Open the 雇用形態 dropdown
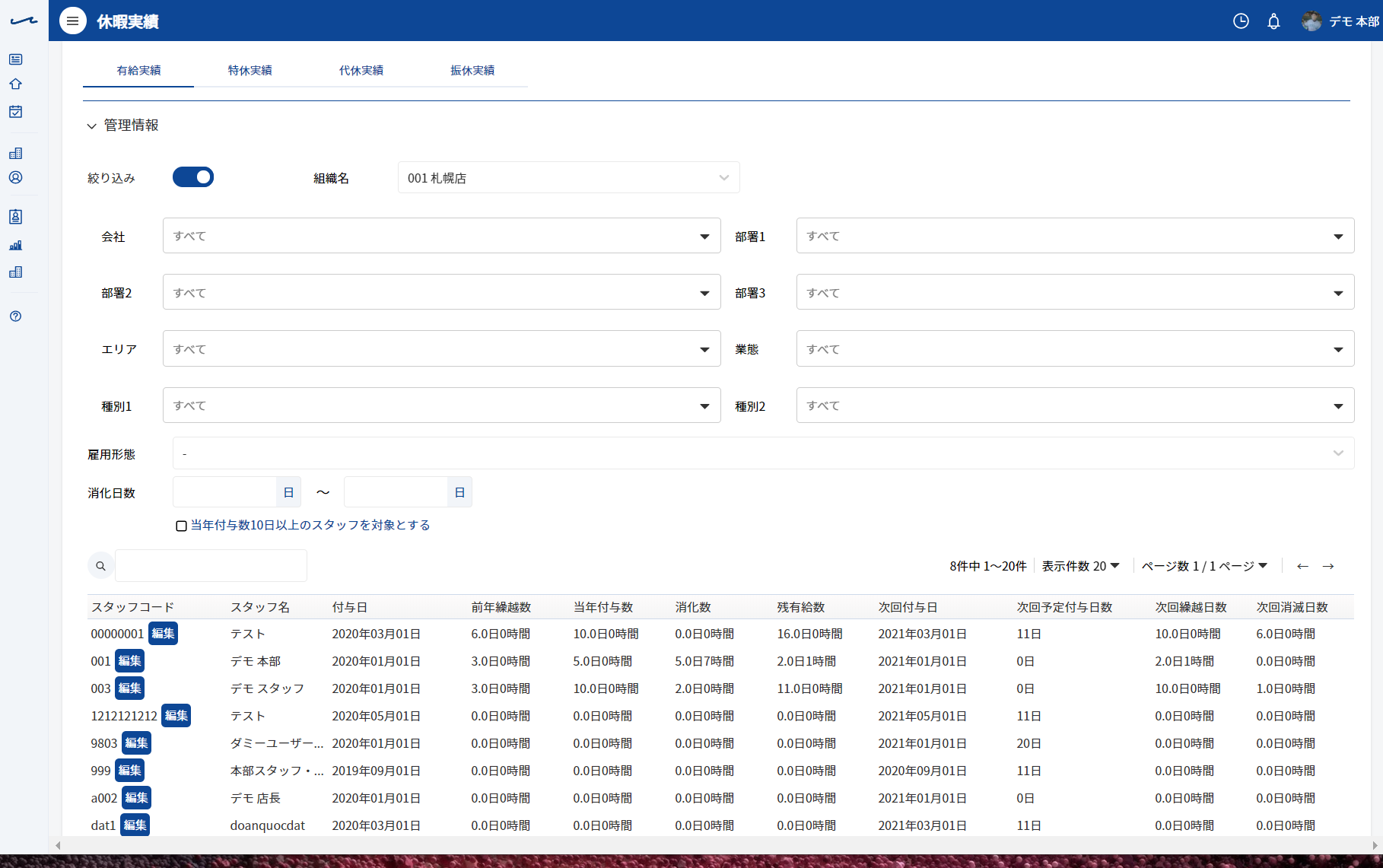 pos(763,453)
